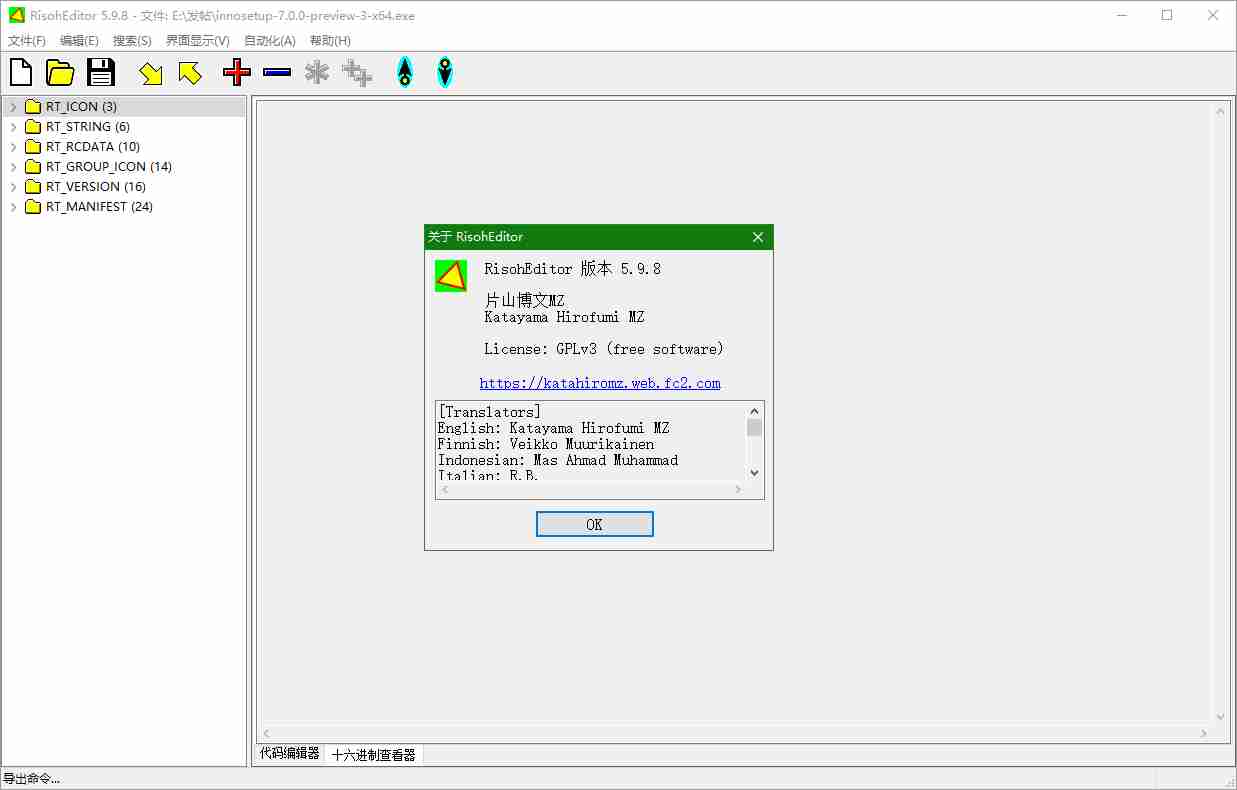Click the RT_STRING folder icon
Image resolution: width=1237 pixels, height=790 pixels.
[x=32, y=126]
